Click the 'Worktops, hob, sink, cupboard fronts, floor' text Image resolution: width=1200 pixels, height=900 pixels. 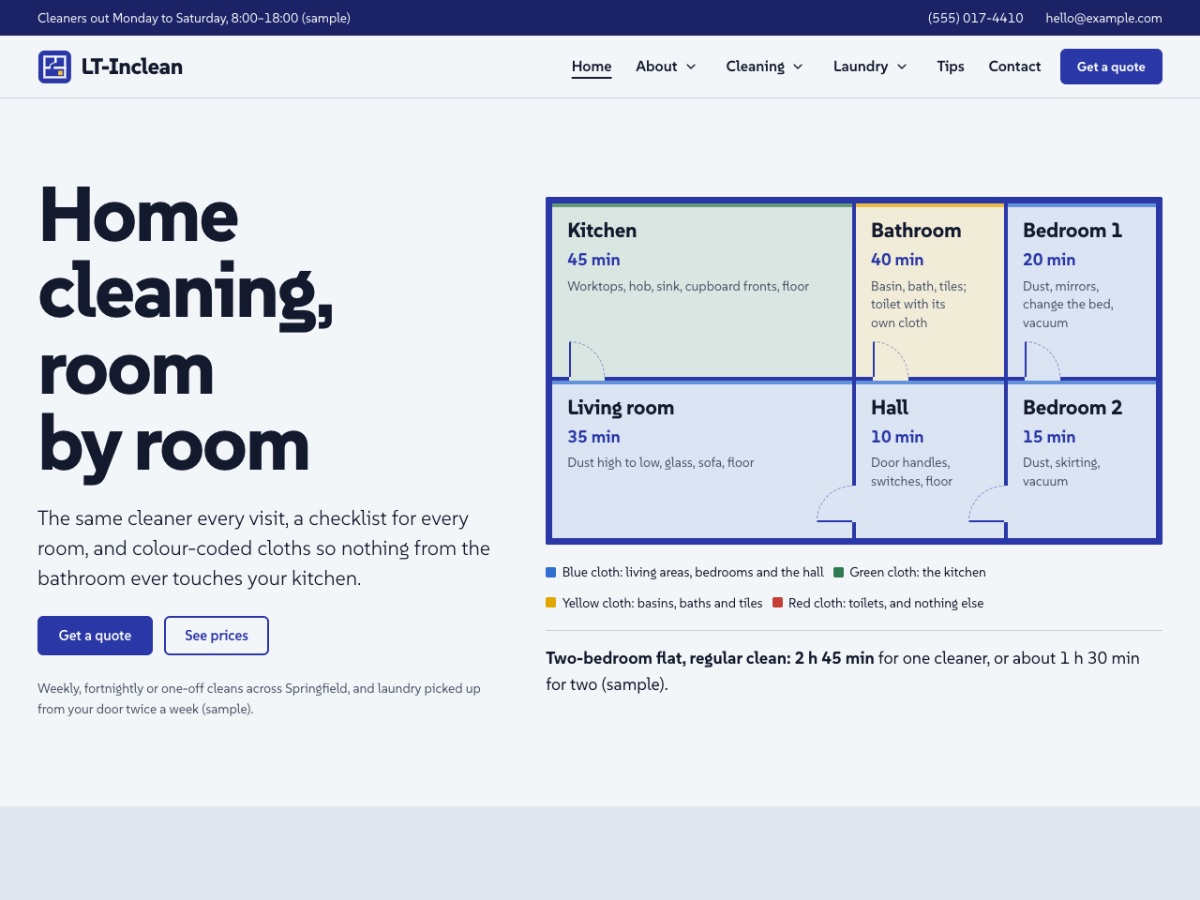pyautogui.click(x=688, y=287)
